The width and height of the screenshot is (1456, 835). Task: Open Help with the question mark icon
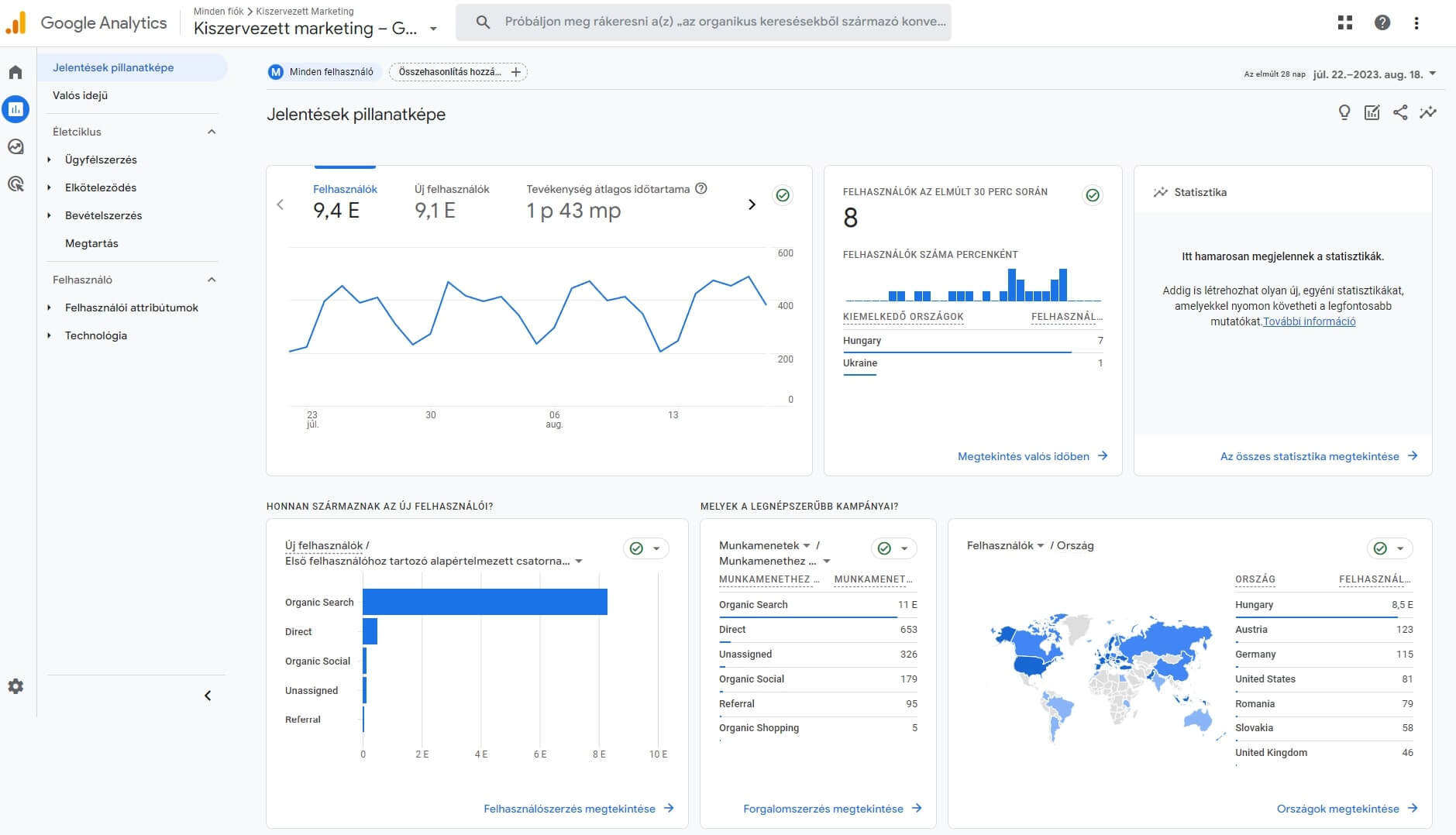click(1381, 22)
